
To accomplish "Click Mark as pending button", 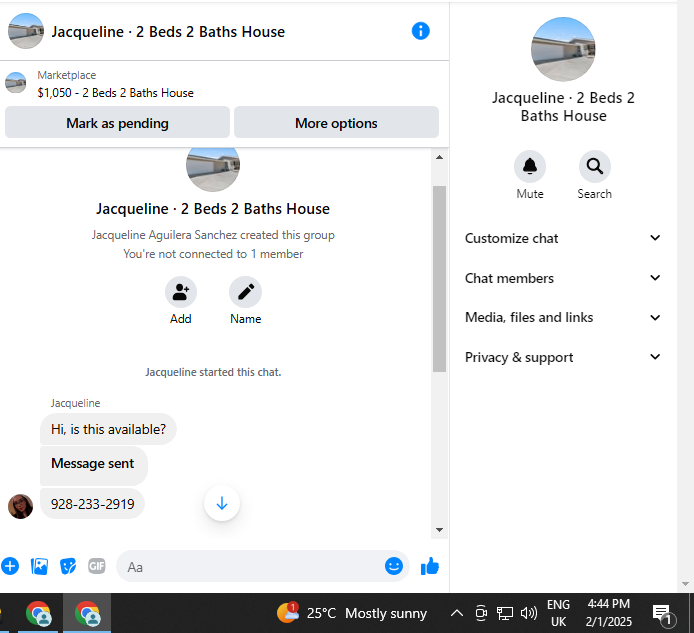I will click(117, 122).
